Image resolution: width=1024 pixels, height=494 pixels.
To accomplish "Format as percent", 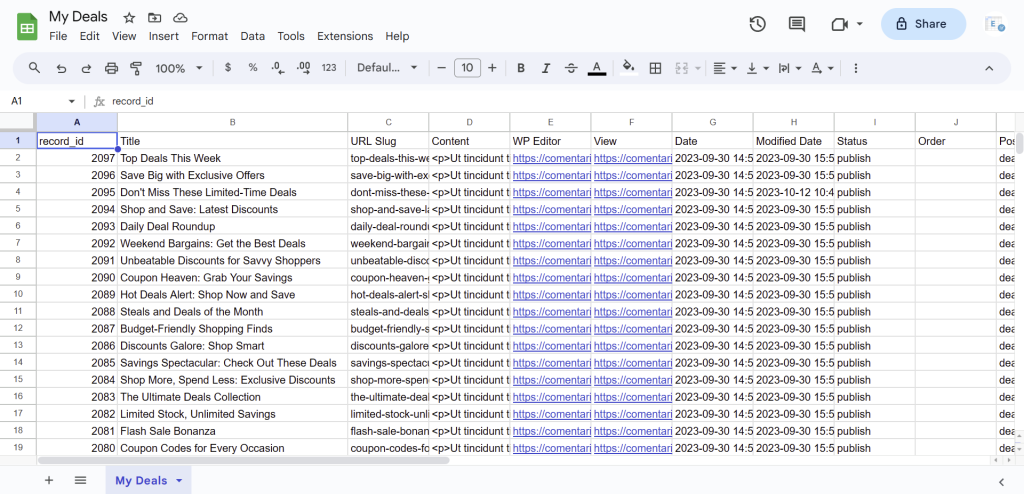I will coord(253,67).
